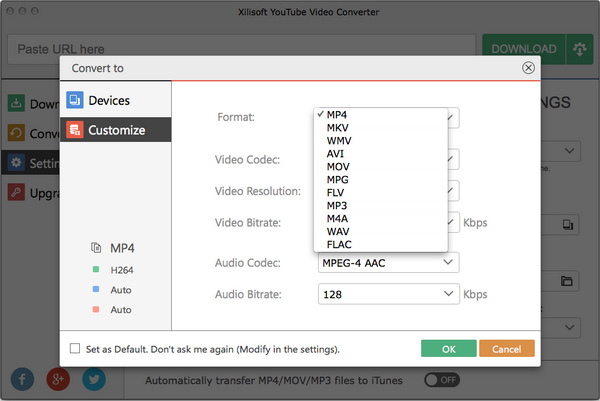Click the Paste URL here field
The image size is (600, 401).
click(242, 49)
